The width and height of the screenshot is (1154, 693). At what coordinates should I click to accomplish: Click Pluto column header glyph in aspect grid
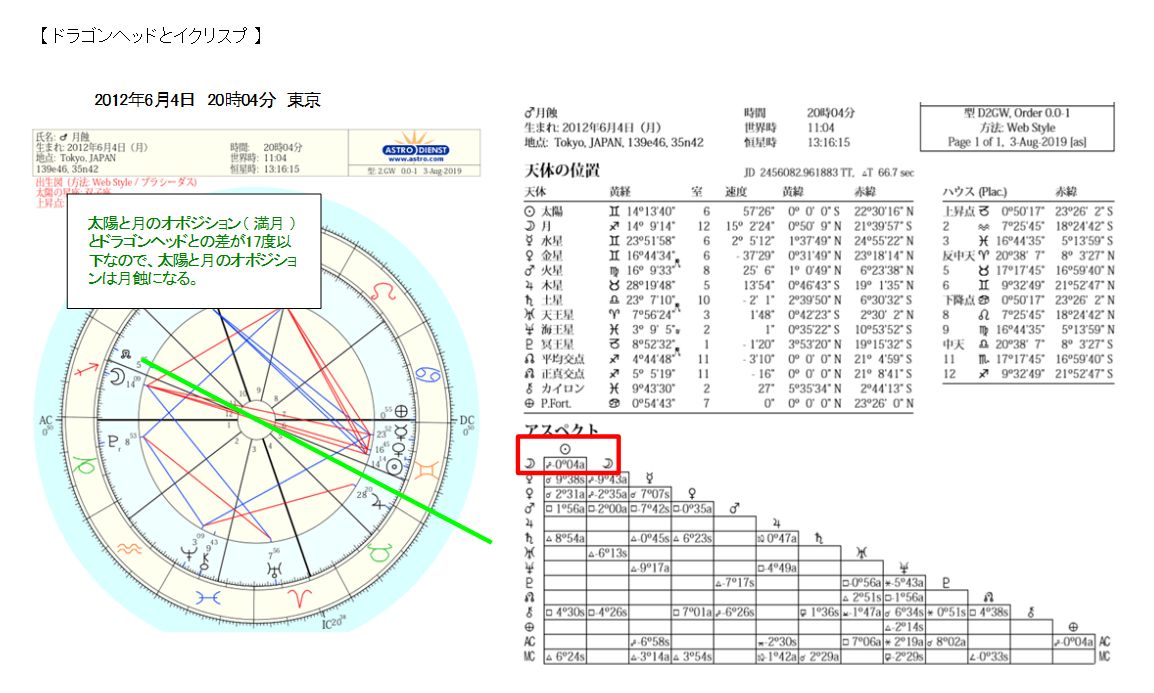(x=946, y=582)
